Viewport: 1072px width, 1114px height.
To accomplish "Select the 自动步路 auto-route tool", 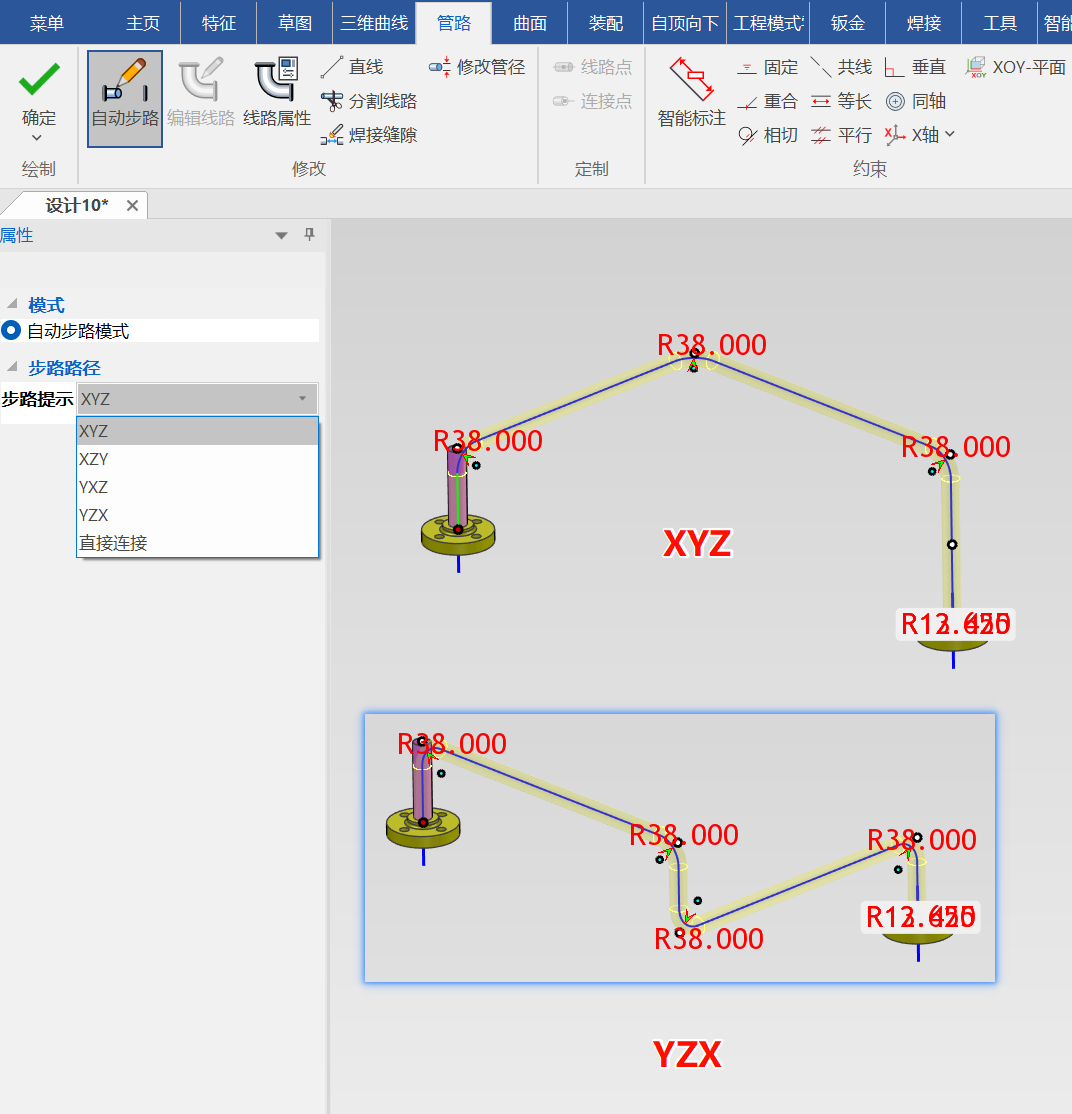I will (125, 98).
